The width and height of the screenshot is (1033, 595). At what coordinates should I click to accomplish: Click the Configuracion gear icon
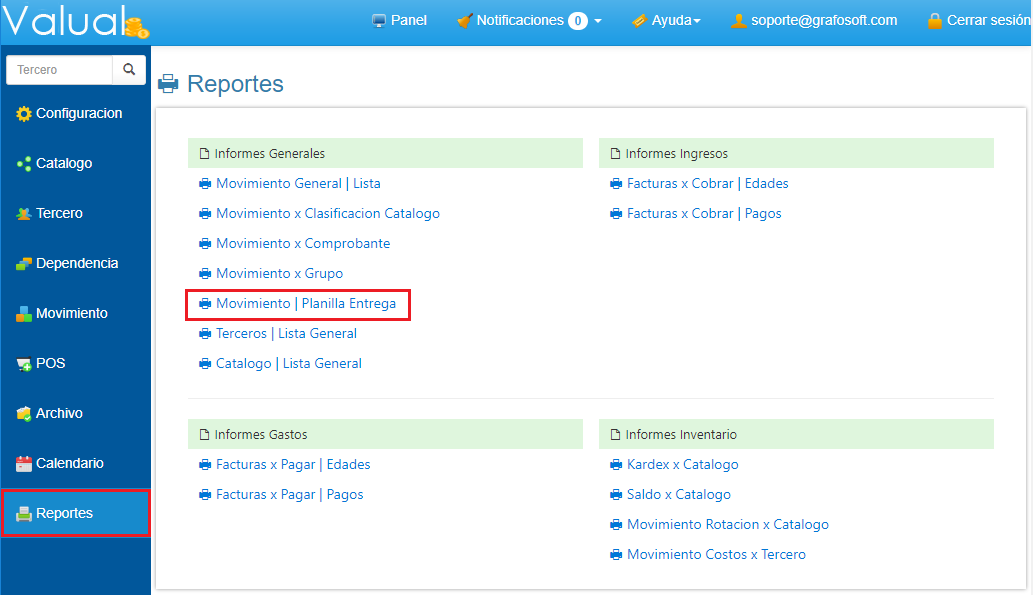pyautogui.click(x=24, y=114)
